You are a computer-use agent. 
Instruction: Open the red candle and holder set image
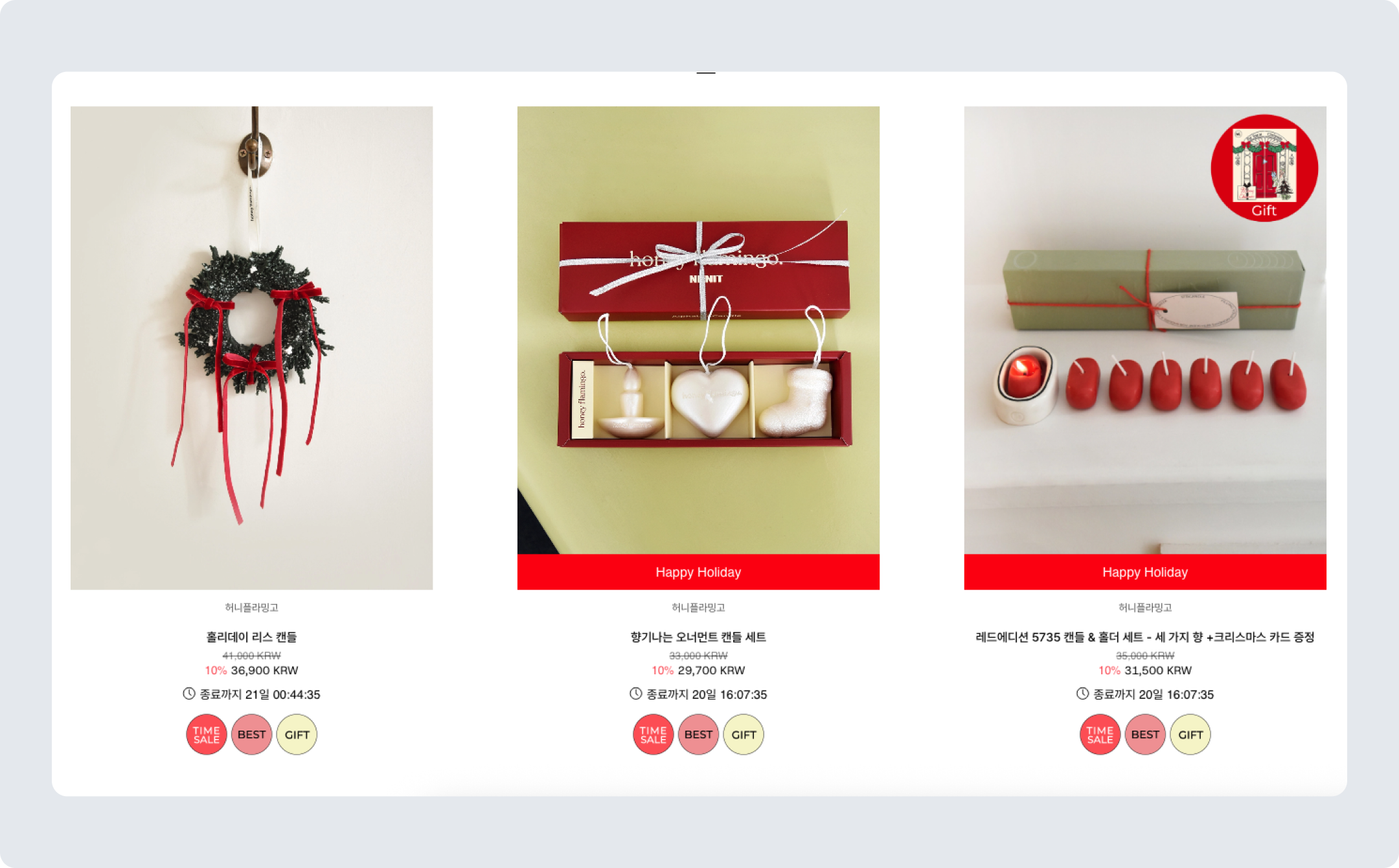coord(1145,330)
